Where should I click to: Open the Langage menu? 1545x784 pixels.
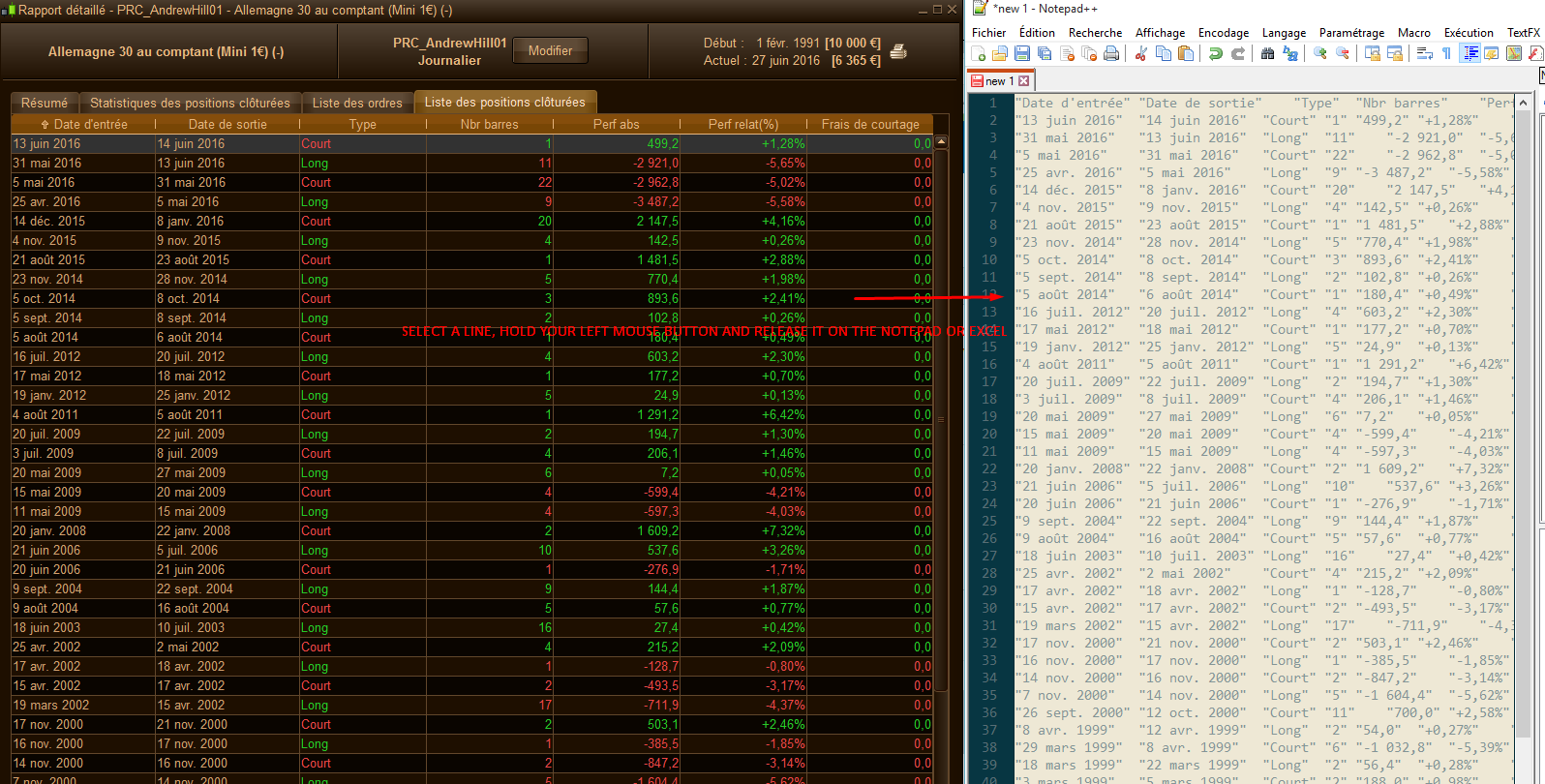[x=1285, y=33]
